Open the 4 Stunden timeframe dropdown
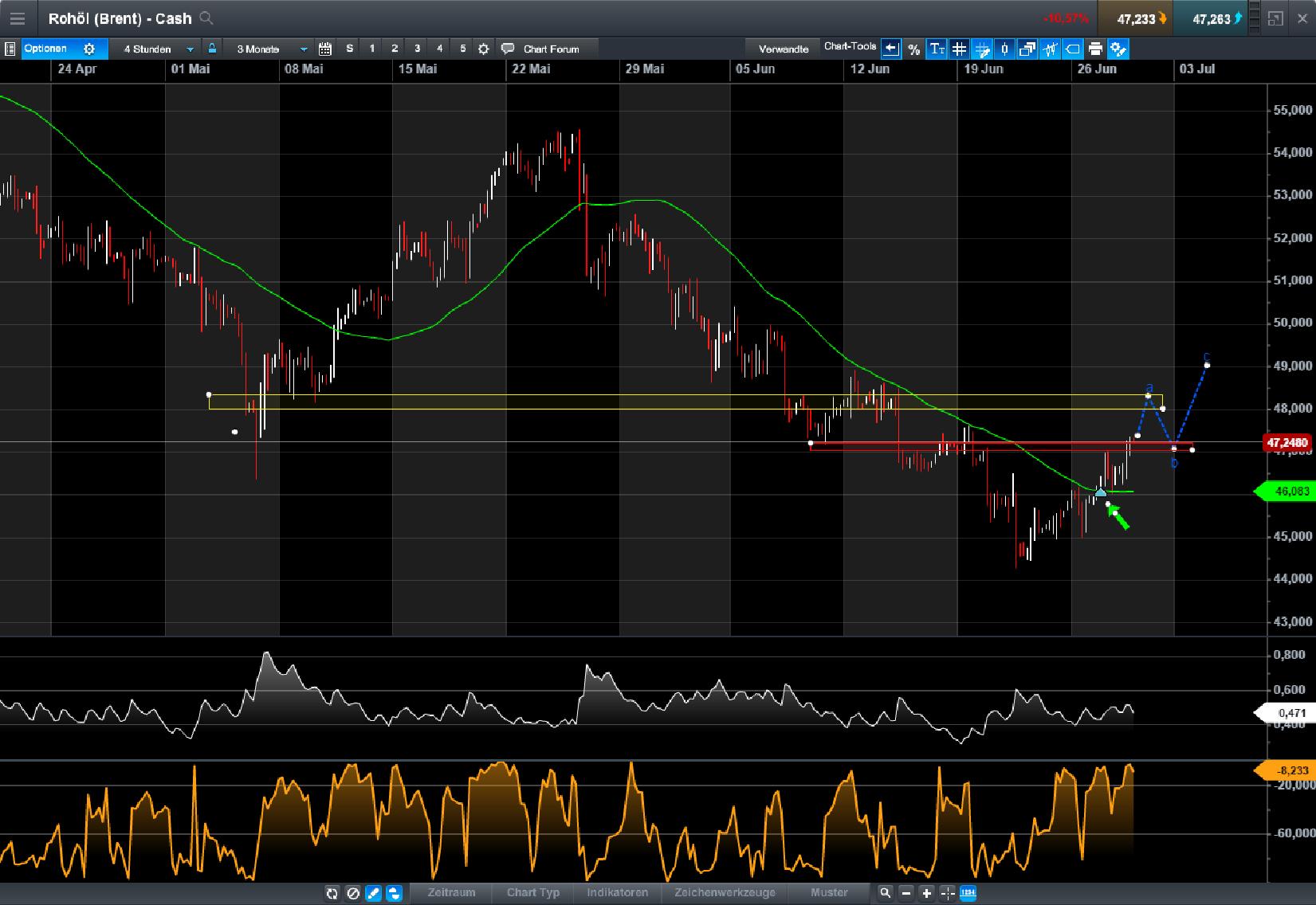1316x905 pixels. coord(189,49)
